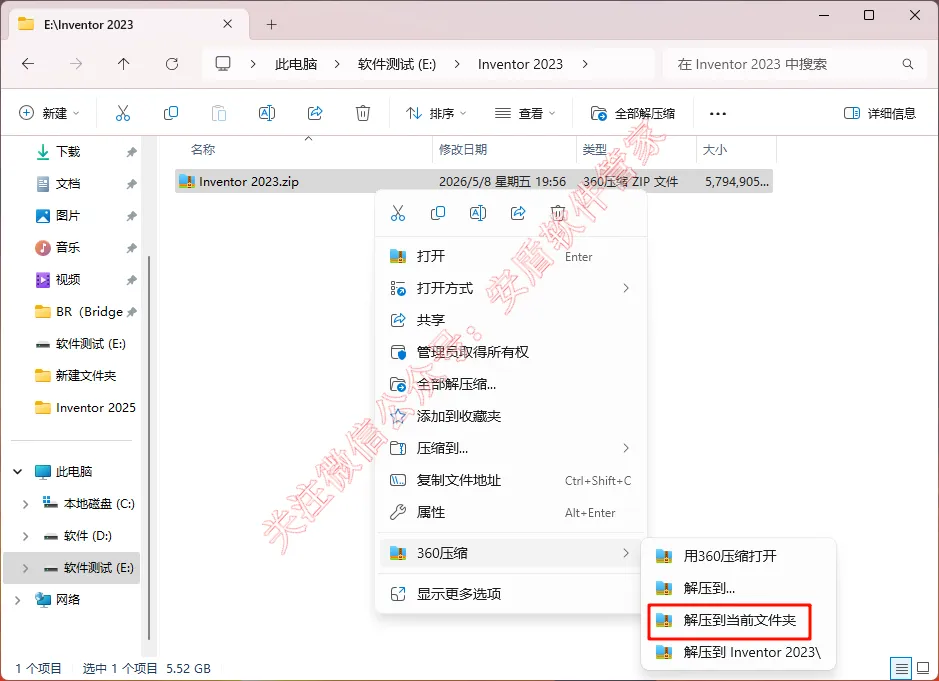939x681 pixels.
Task: Refresh the current folder
Action: click(172, 63)
